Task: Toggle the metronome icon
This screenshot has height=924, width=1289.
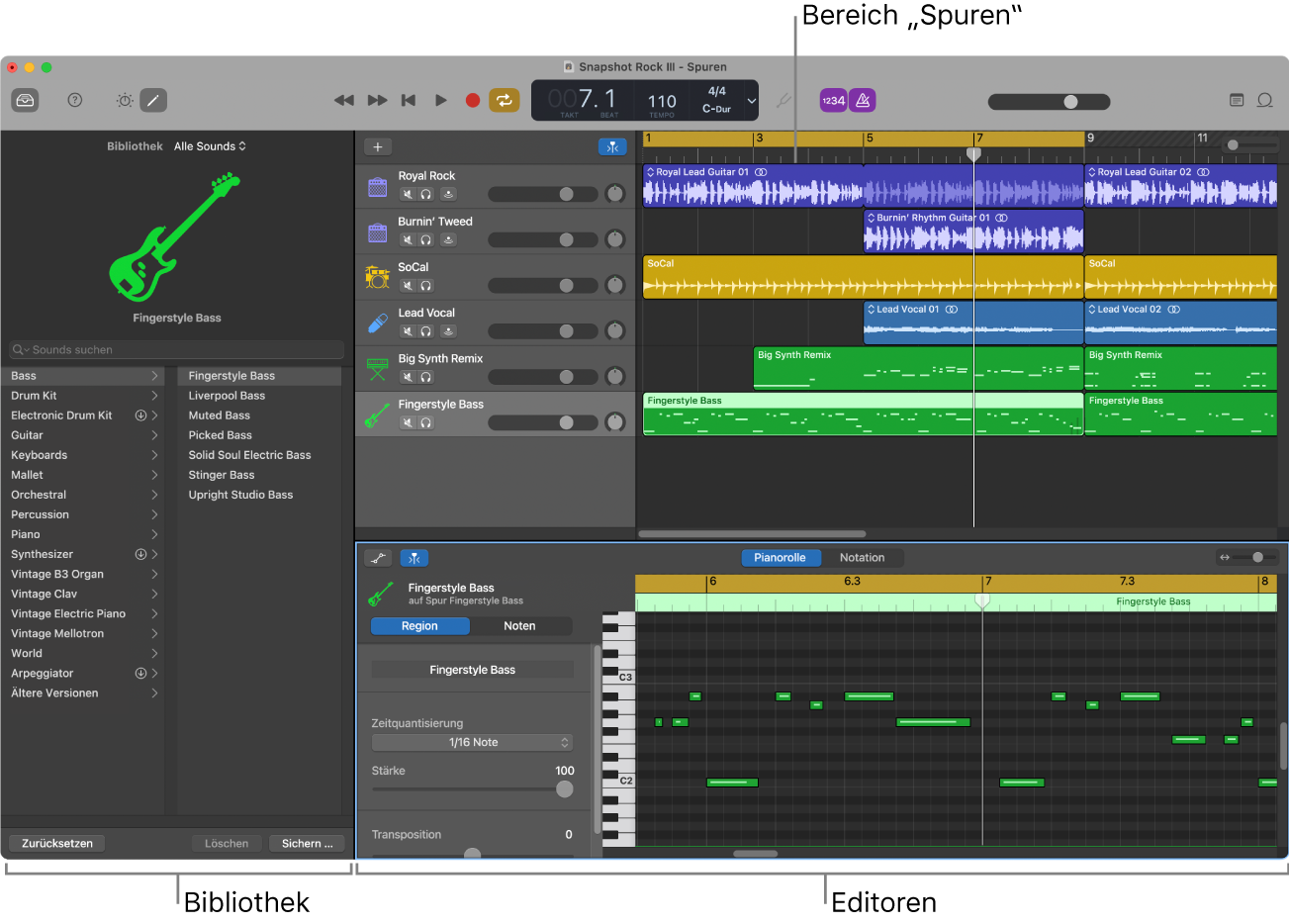Action: [860, 100]
